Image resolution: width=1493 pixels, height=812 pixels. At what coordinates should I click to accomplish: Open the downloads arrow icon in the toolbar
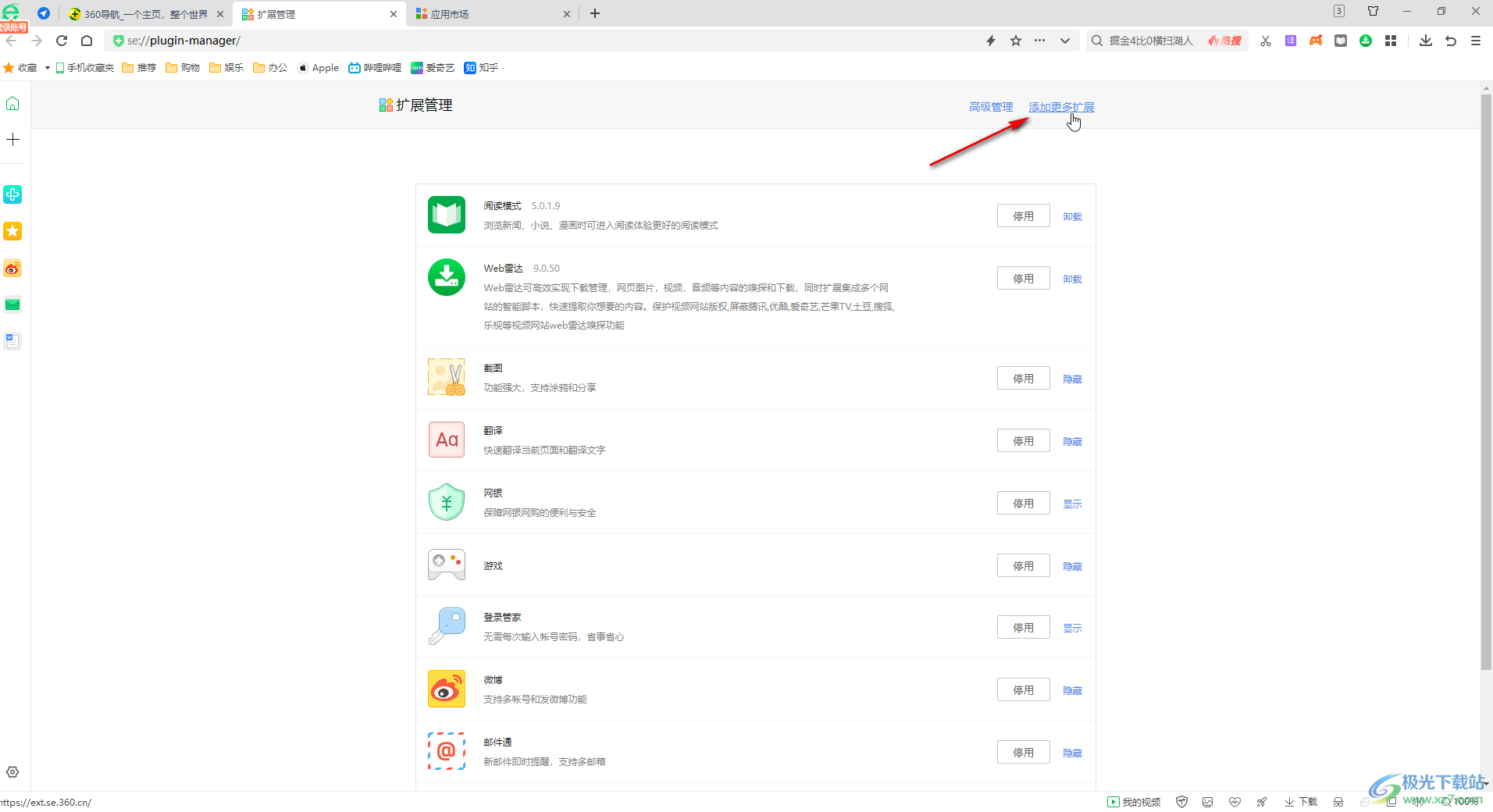[x=1426, y=41]
